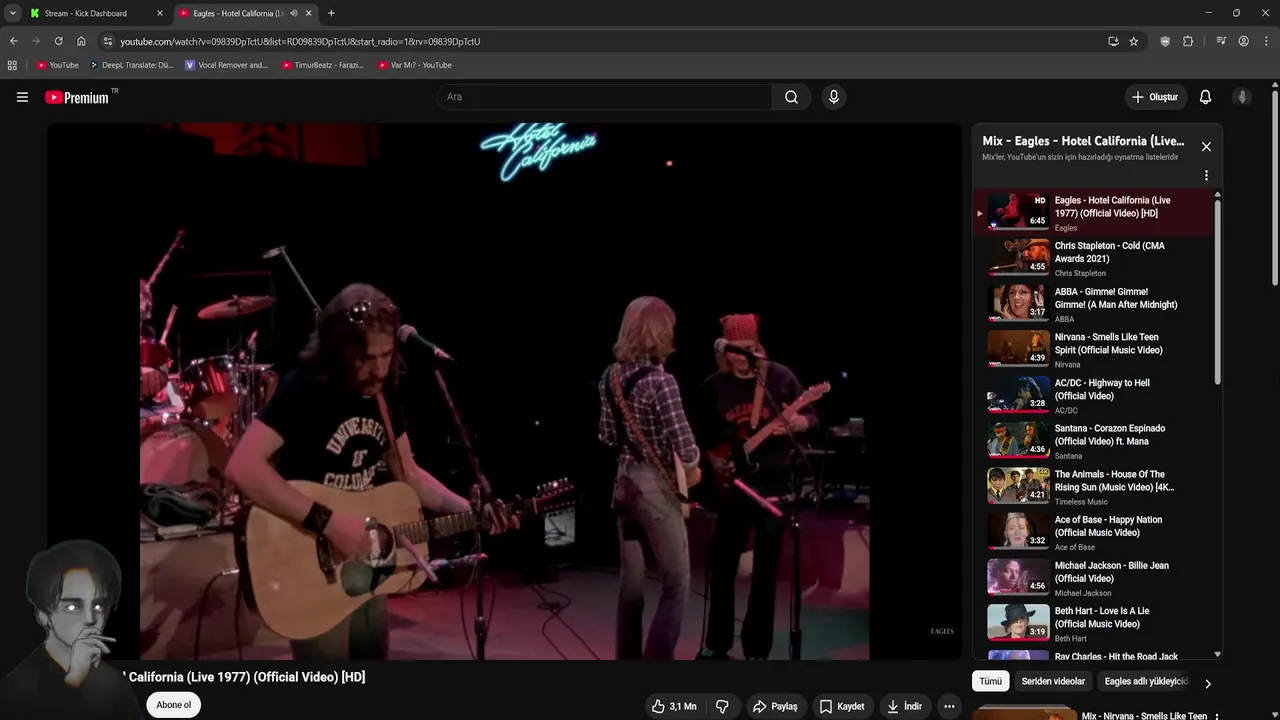Screen dimensions: 1280x720
Task: Open the apps grid in bookmarks bar
Action: [12, 65]
